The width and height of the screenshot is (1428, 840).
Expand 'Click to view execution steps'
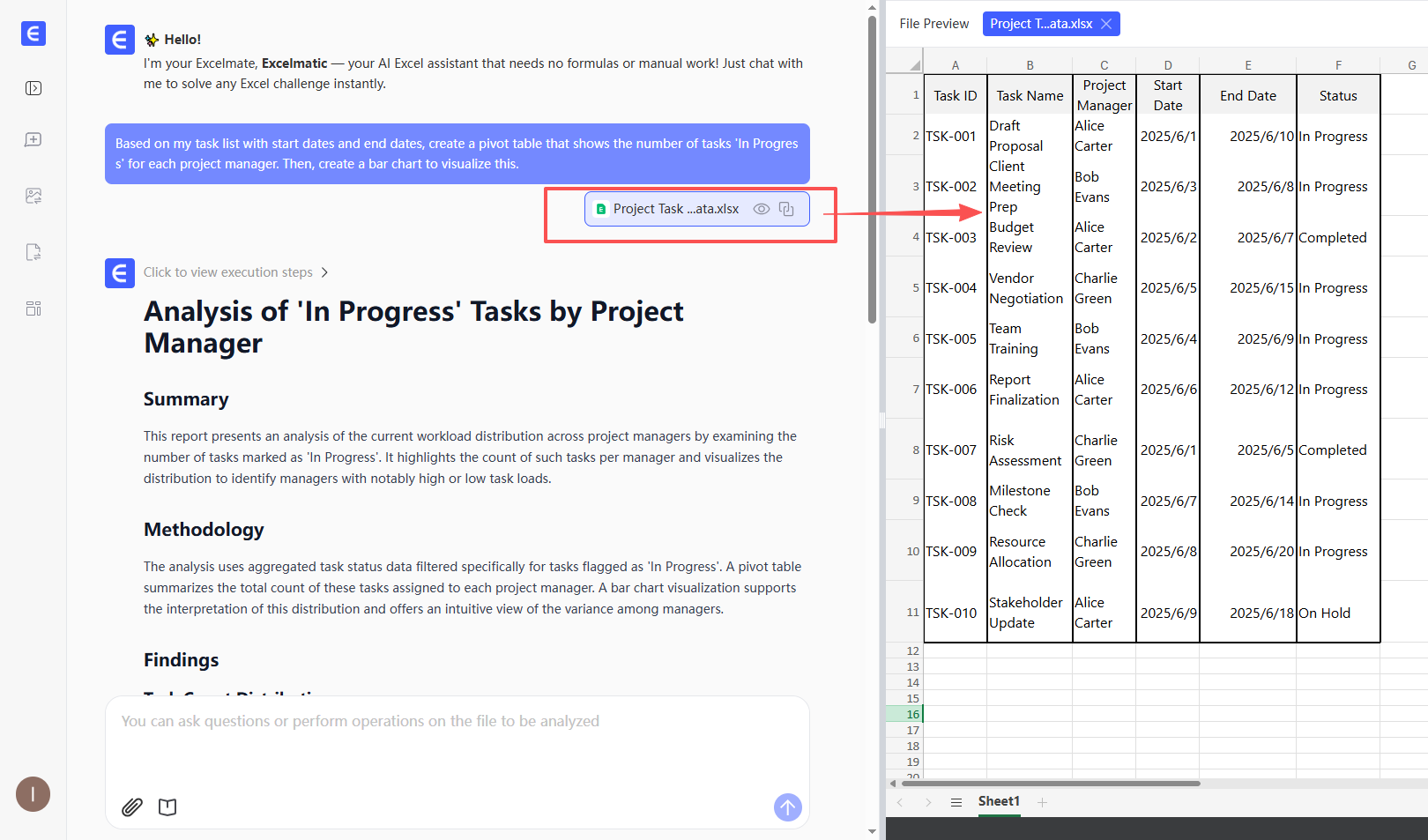235,272
